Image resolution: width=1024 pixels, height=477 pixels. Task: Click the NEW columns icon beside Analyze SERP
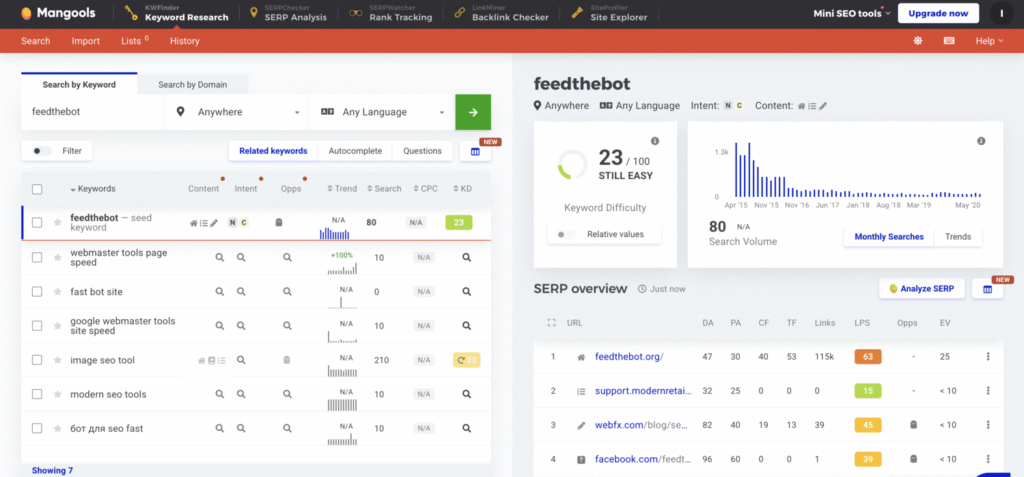pos(987,289)
